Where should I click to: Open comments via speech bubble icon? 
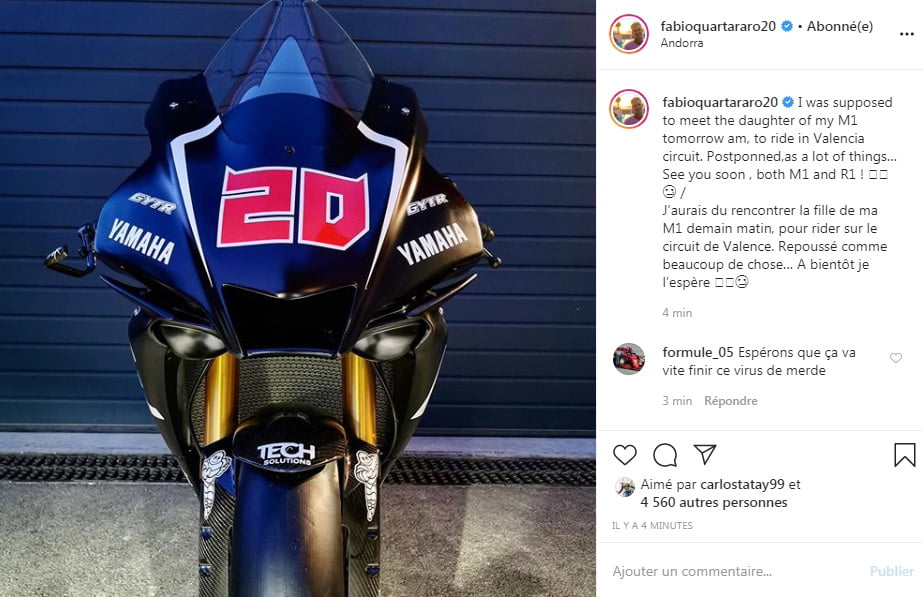(665, 455)
